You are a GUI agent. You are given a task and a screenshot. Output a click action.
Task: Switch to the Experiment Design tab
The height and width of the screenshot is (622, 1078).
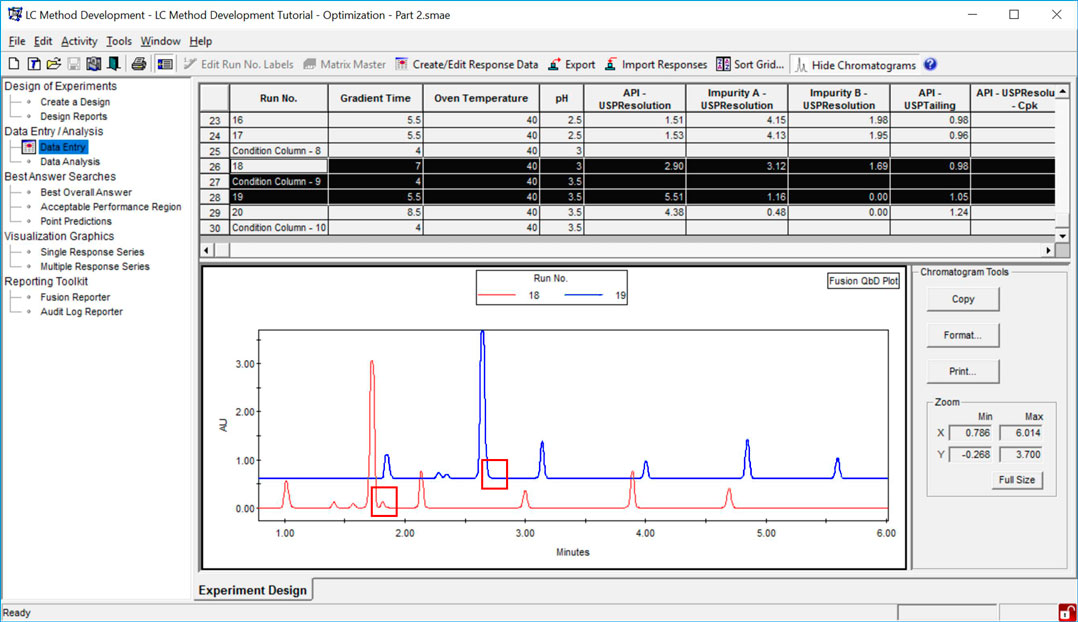(252, 590)
